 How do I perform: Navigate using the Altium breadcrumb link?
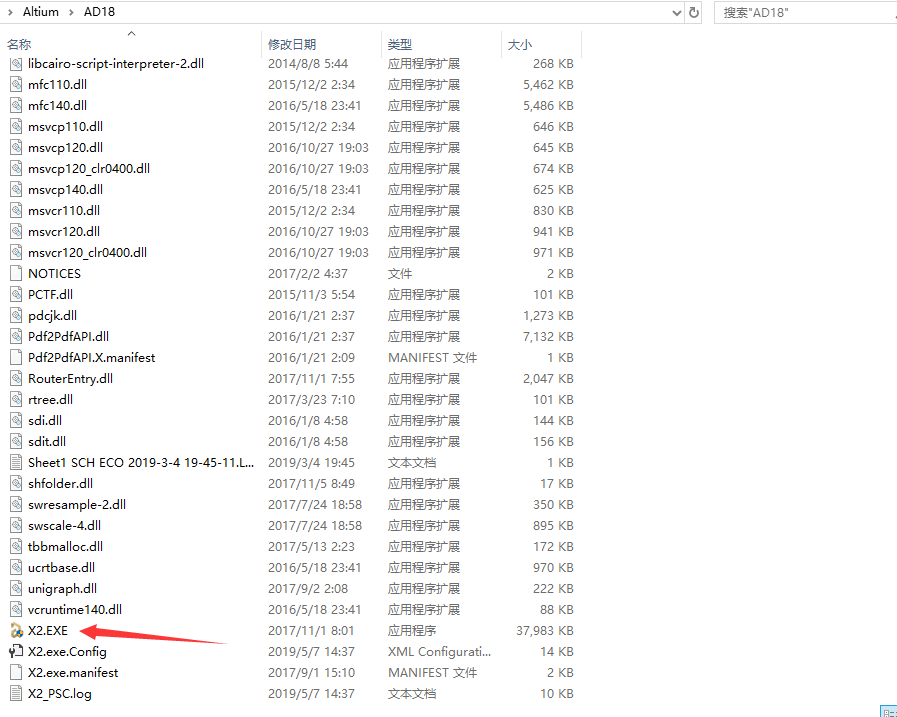38,13
